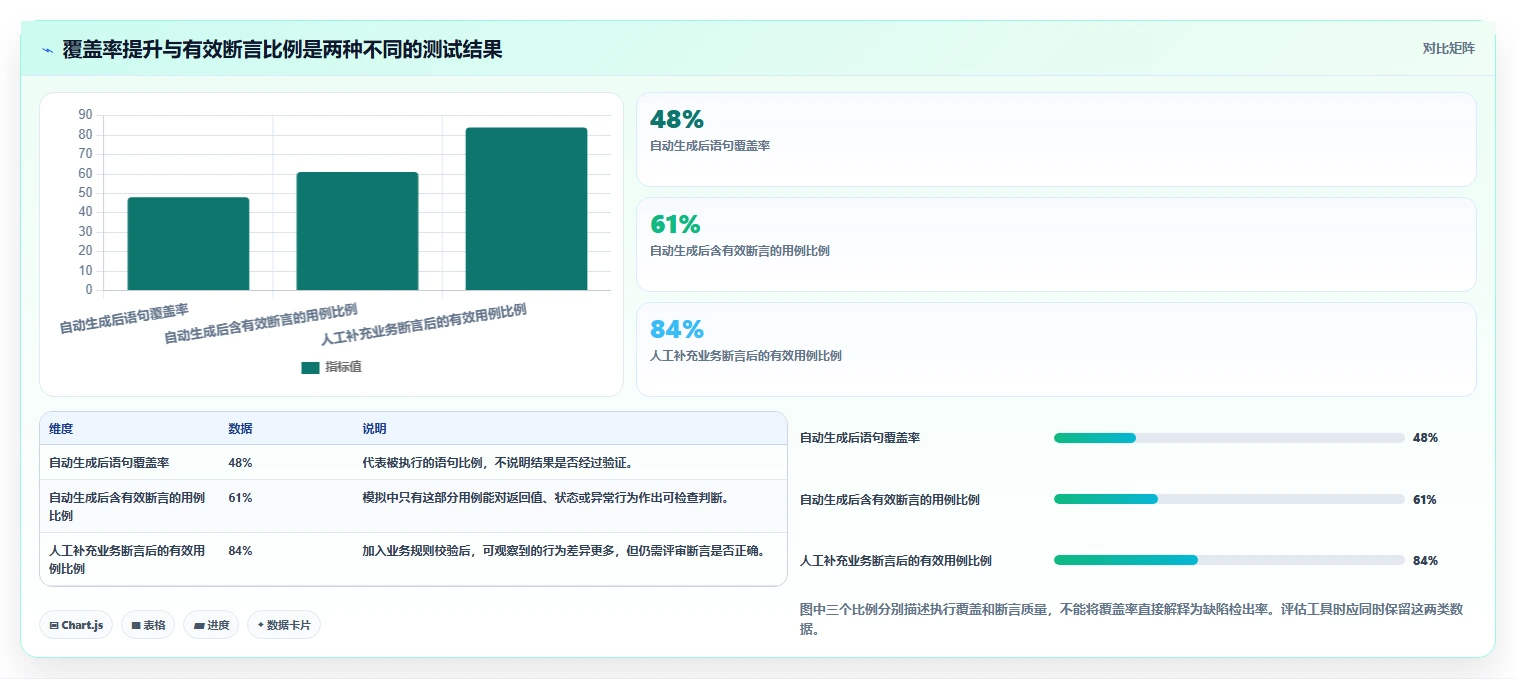Click table cell 自动生成后含有效断言的用例比例
Image resolution: width=1516 pixels, height=679 pixels.
(128, 506)
